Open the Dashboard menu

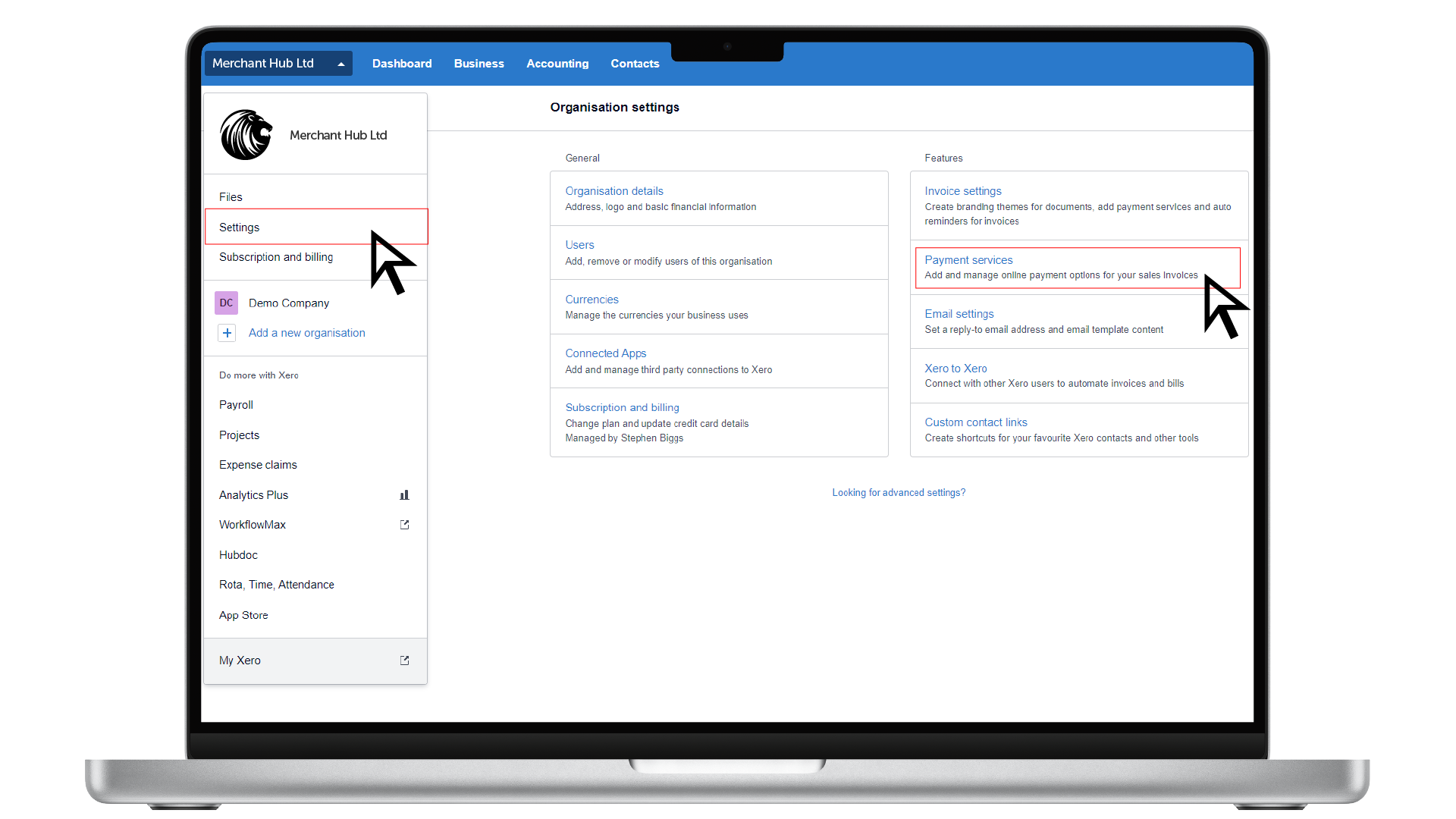pos(402,64)
